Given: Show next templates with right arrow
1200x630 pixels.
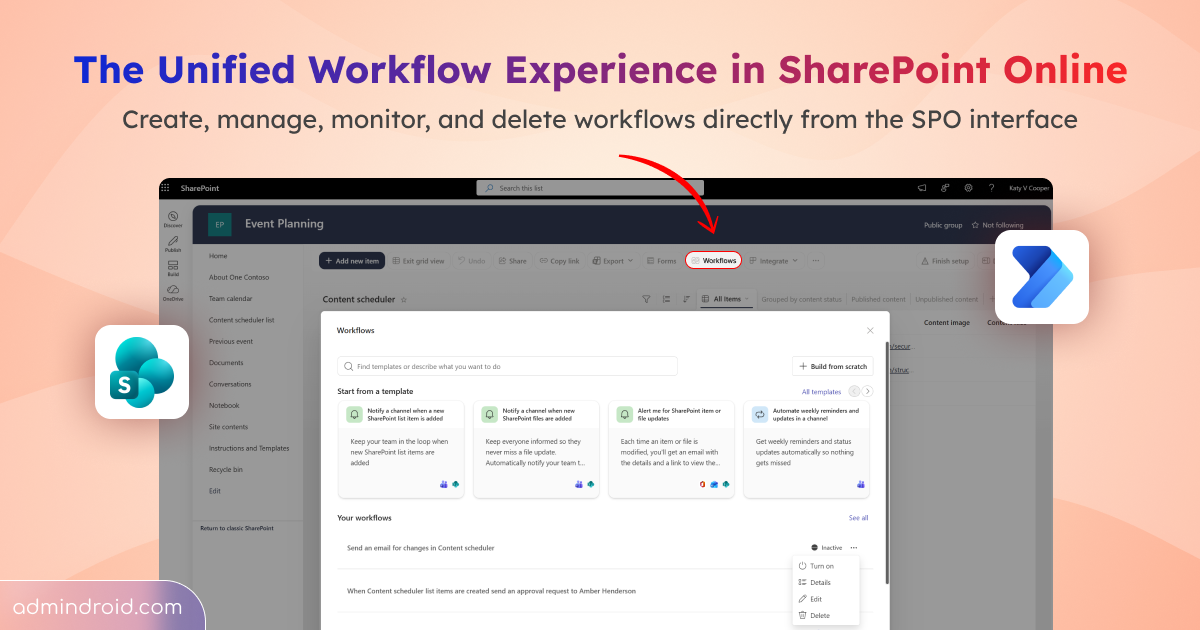Looking at the screenshot, I should (x=868, y=391).
